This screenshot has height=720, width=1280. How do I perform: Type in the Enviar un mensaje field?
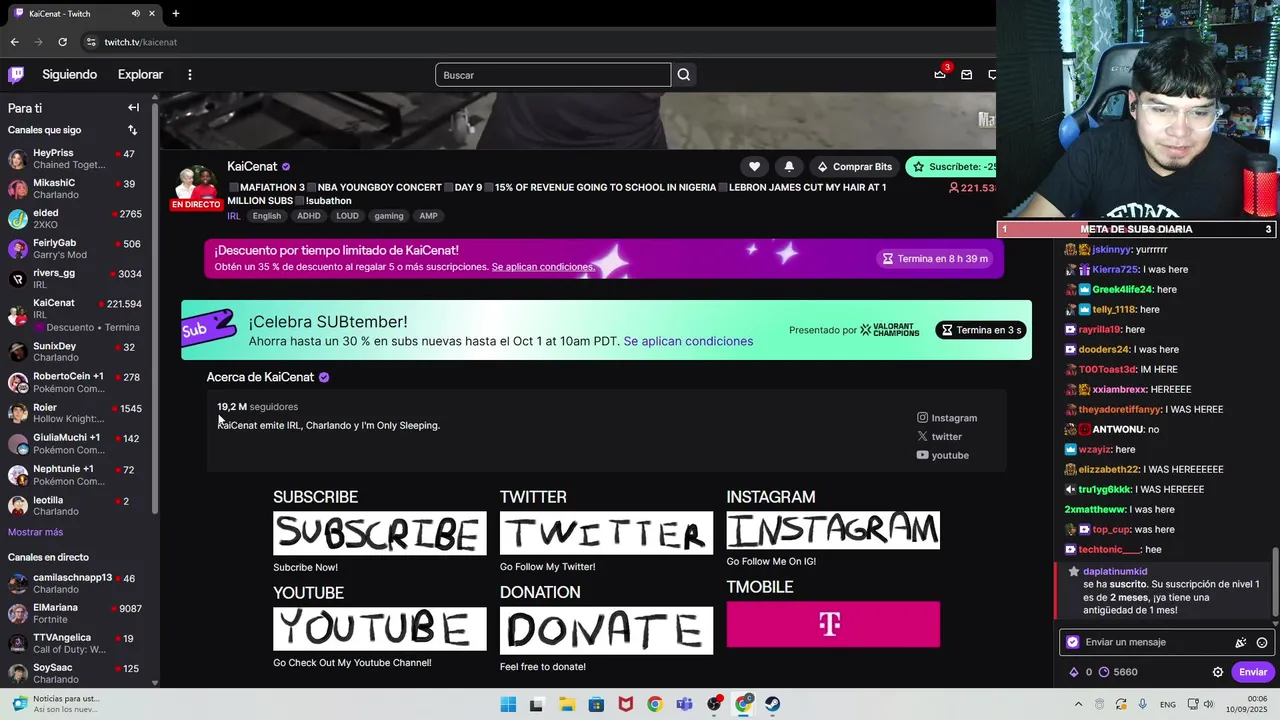pyautogui.click(x=1166, y=642)
